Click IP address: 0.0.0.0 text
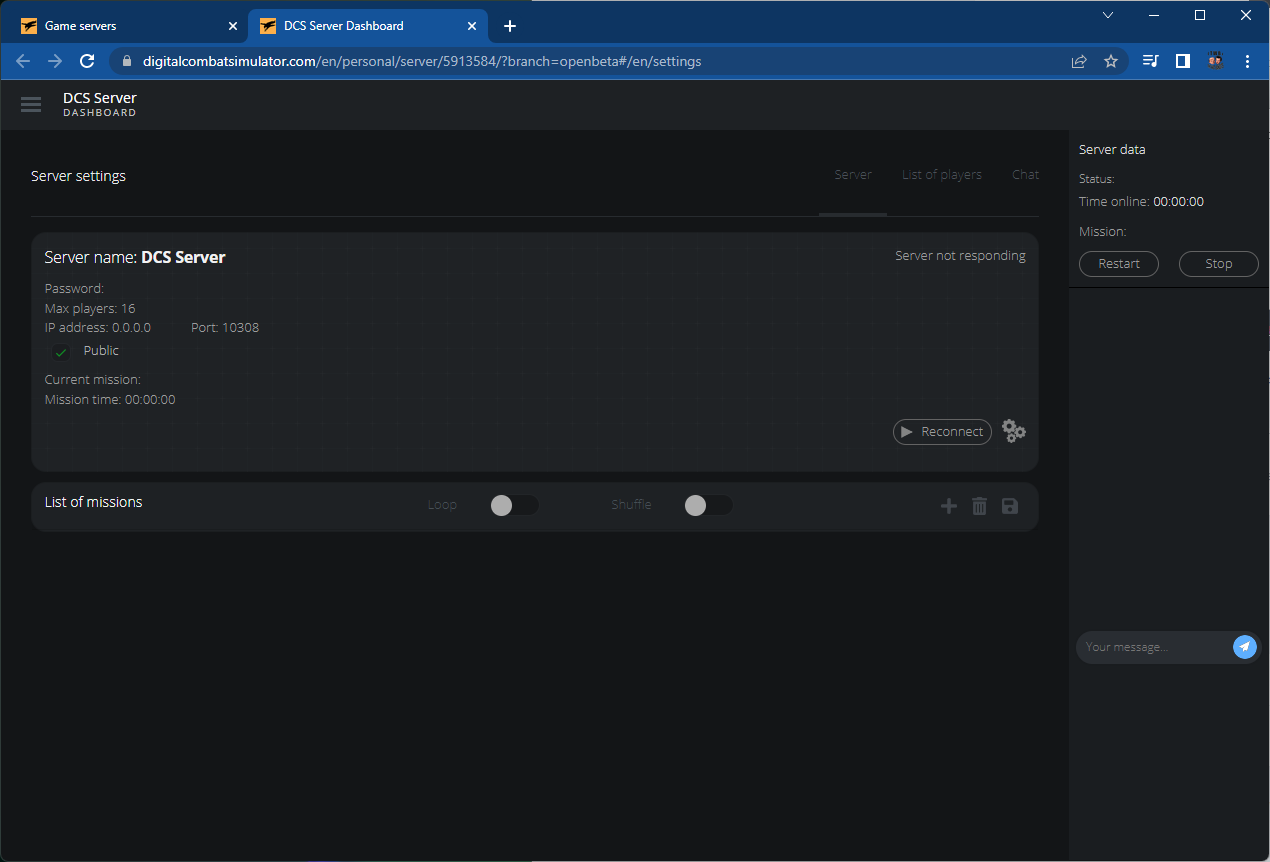 [x=98, y=327]
